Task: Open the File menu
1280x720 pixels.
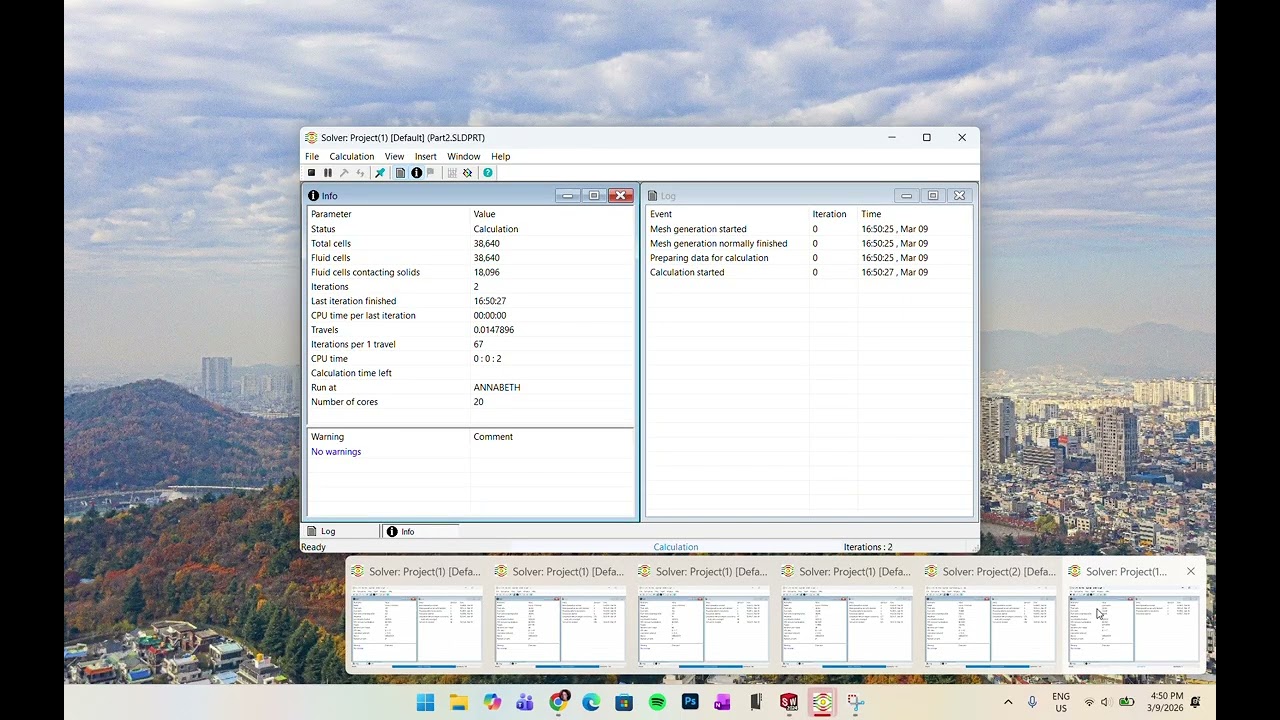Action: tap(312, 156)
